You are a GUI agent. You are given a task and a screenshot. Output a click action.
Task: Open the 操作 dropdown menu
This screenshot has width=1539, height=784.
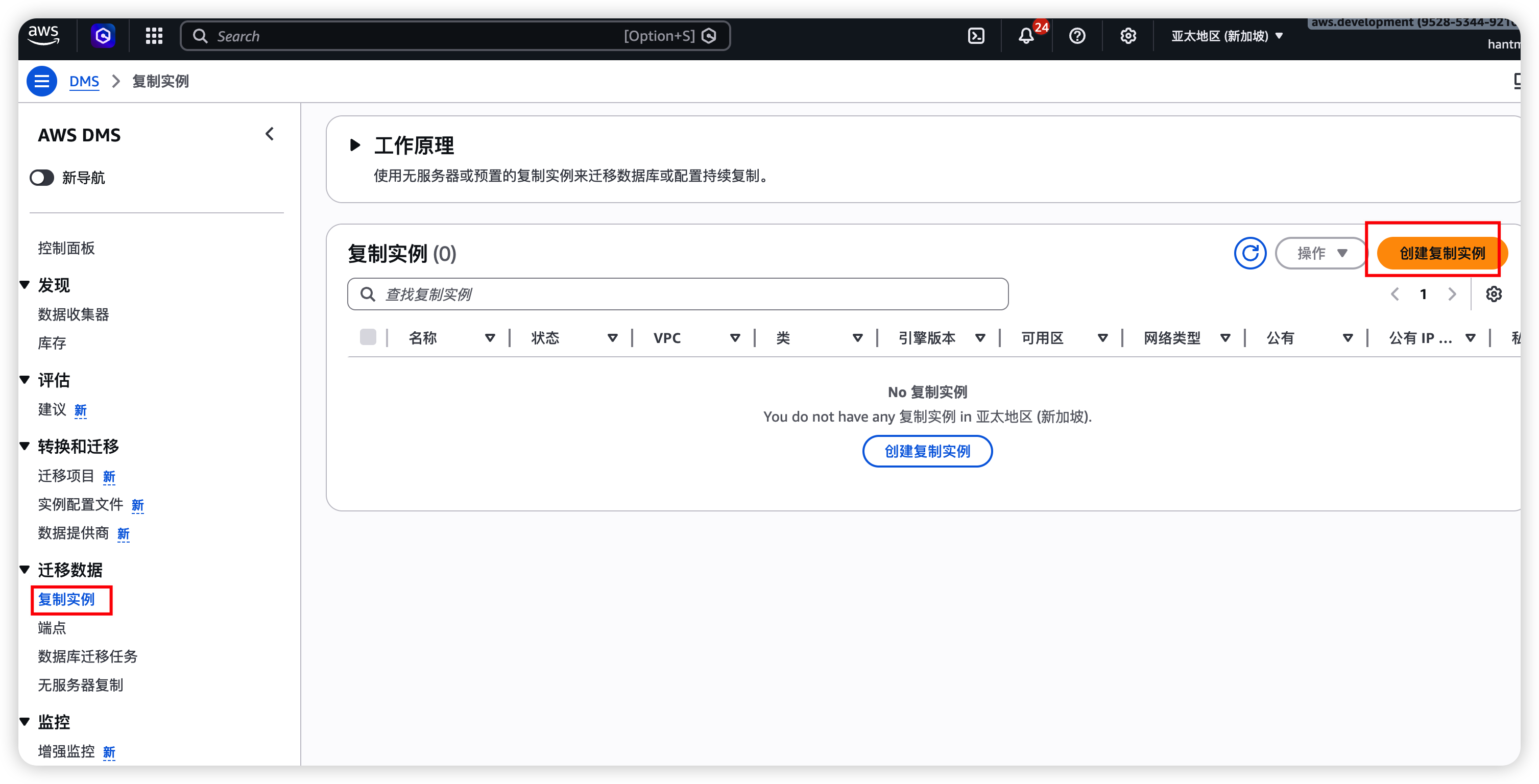click(x=1321, y=253)
